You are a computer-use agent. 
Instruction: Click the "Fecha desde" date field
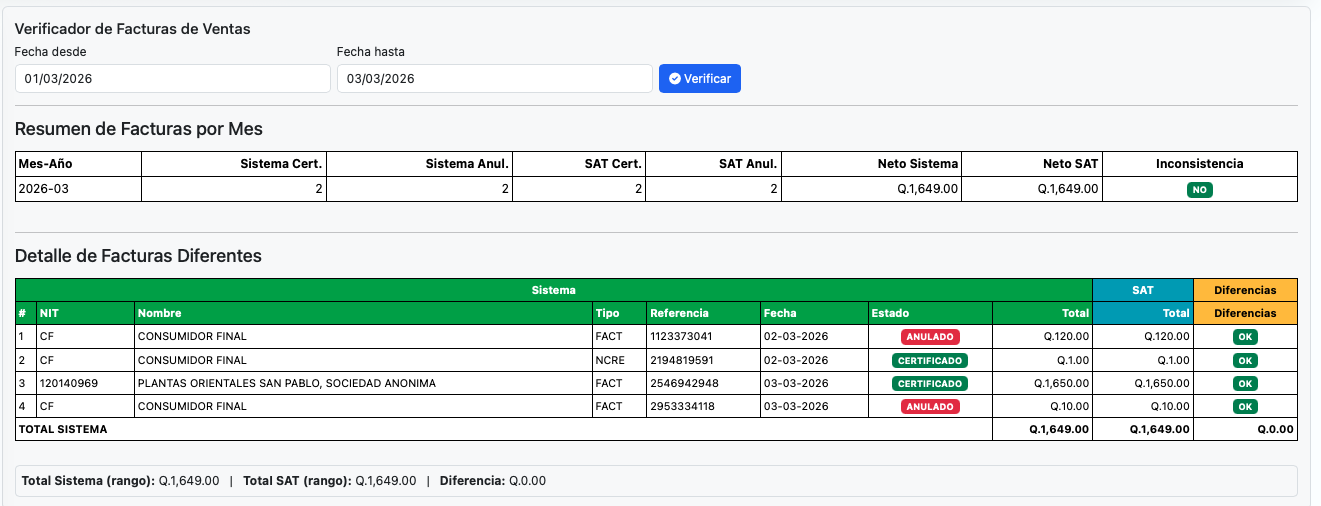(172, 79)
